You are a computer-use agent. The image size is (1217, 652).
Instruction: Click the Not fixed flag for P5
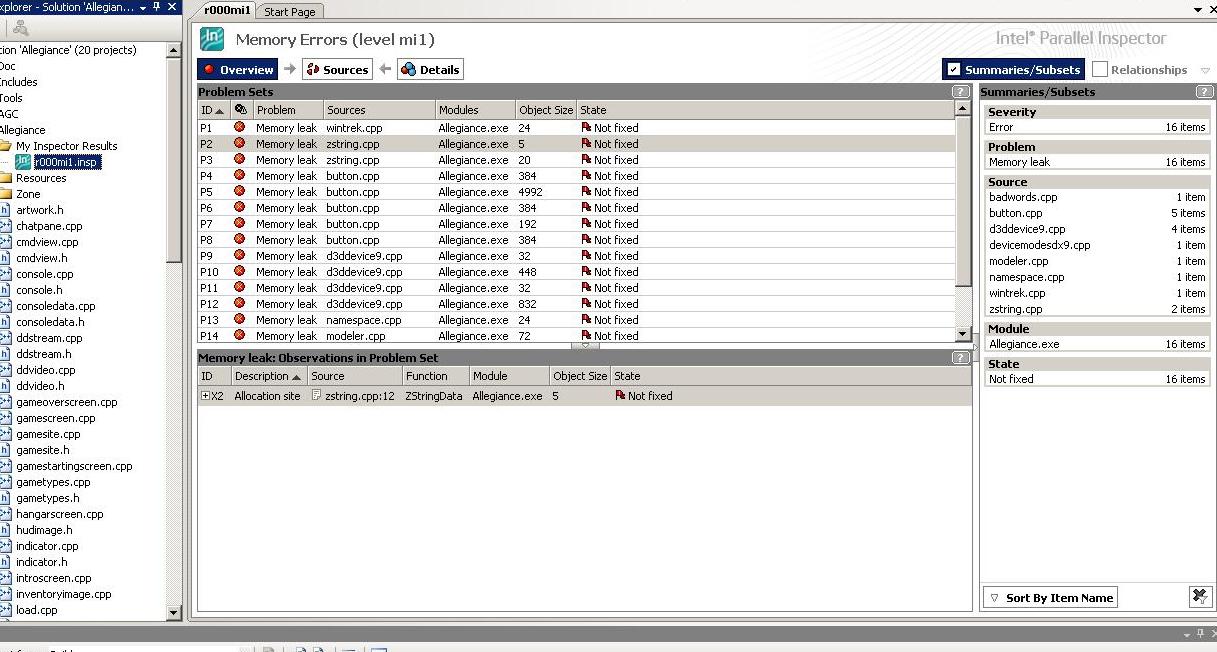[x=587, y=192]
